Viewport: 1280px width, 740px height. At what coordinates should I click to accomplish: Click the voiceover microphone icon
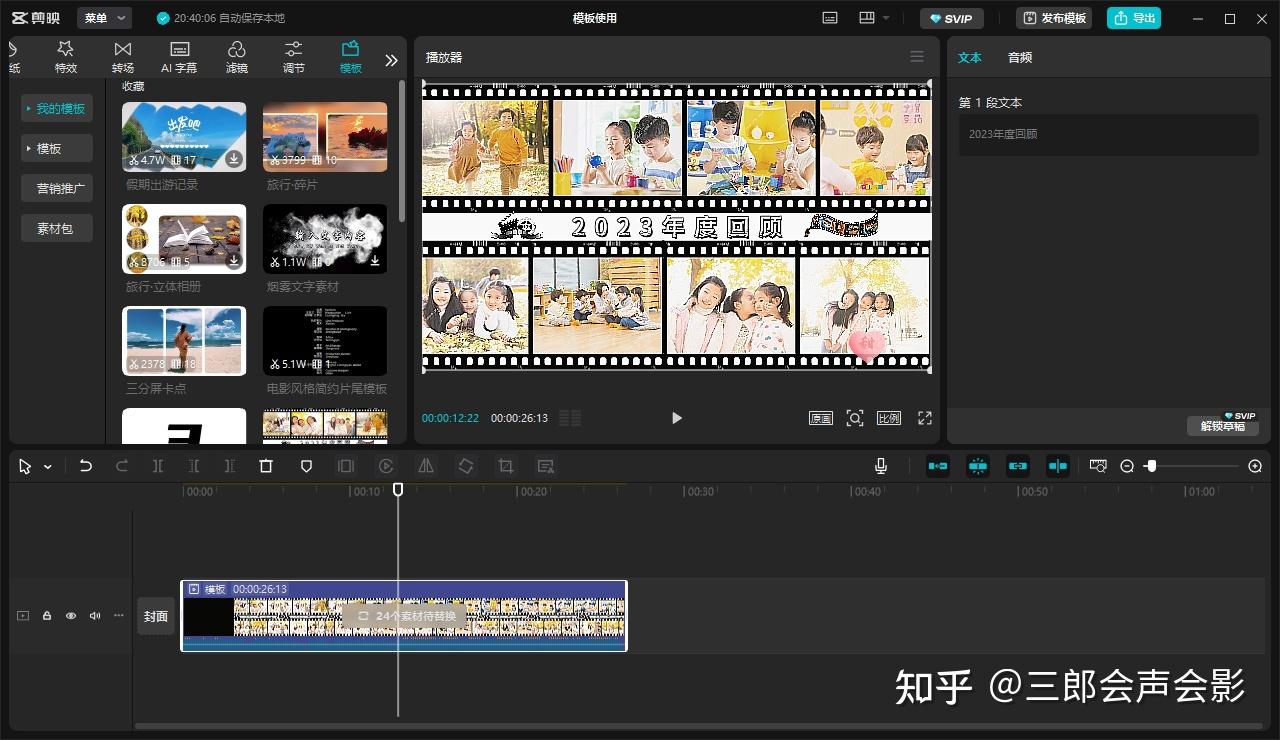(880, 465)
